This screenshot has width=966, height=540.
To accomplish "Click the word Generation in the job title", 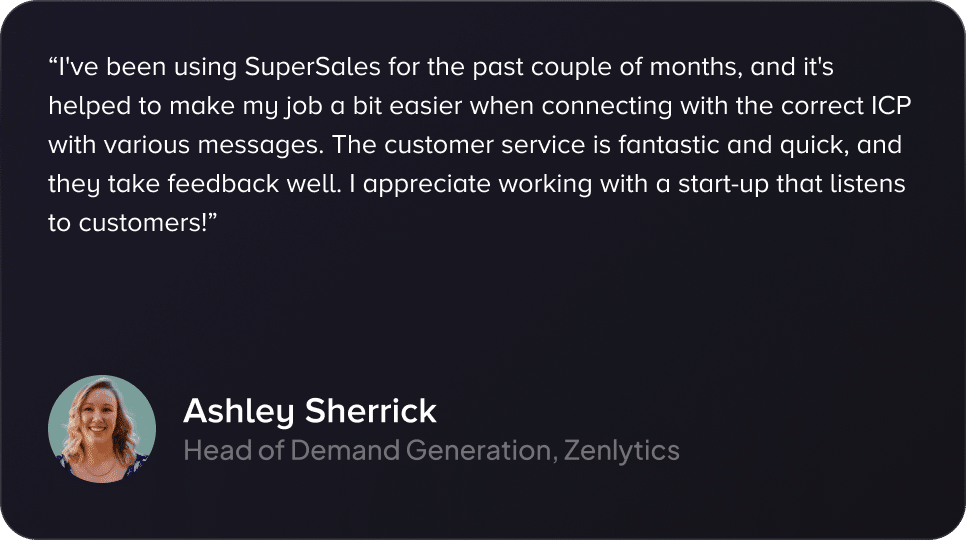I will point(478,451).
